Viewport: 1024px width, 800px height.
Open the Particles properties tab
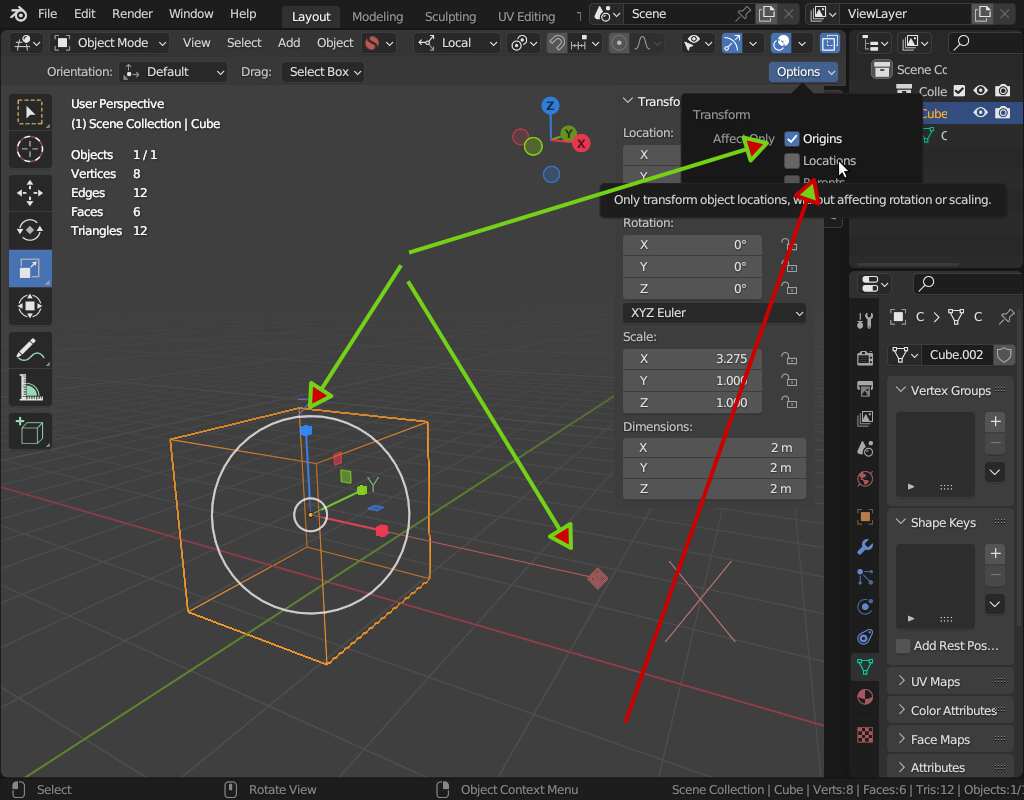(865, 577)
